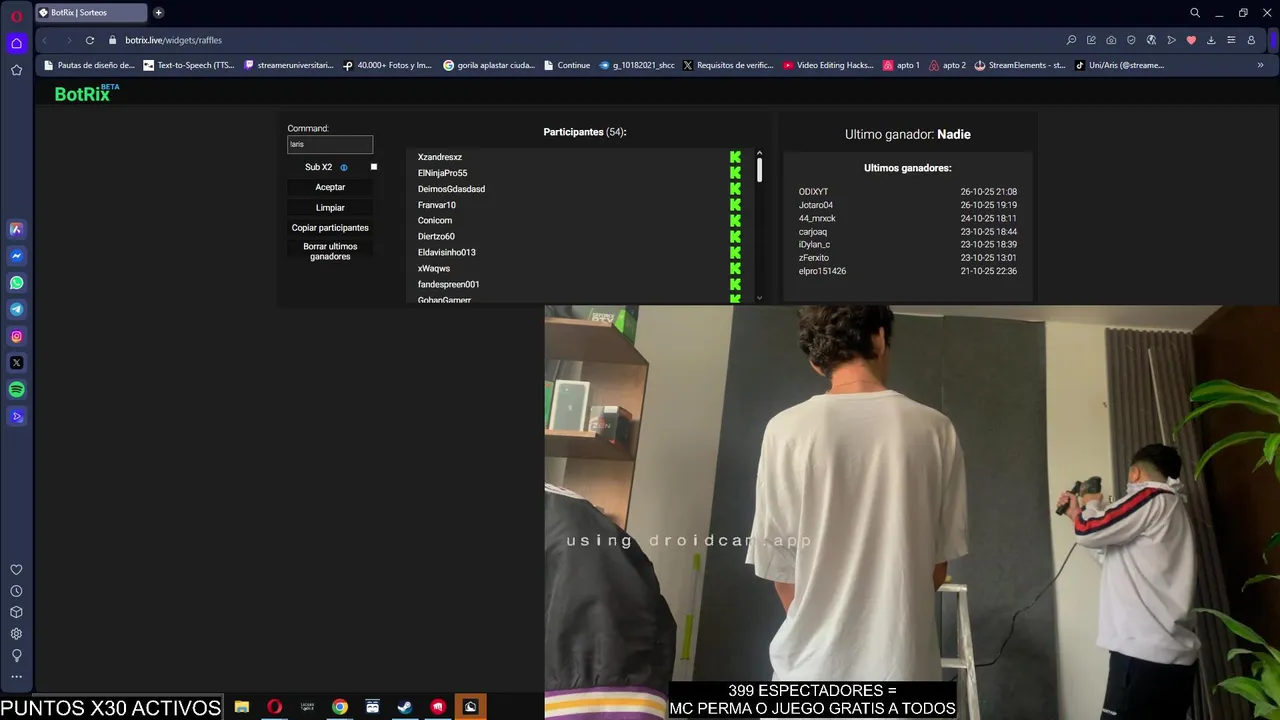Open history clock icon in the sidebar
Screen dimensions: 1280x720
coord(16,591)
